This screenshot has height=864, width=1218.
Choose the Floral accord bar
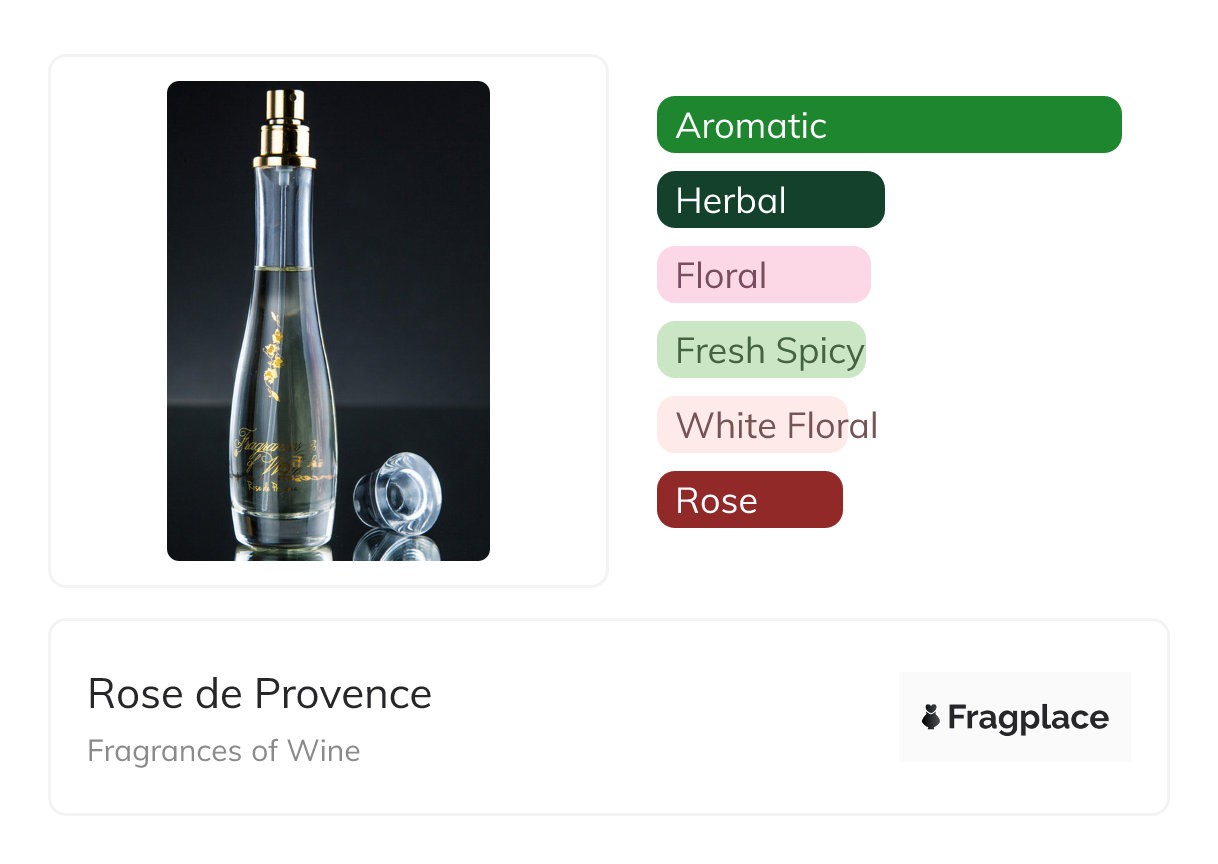[x=763, y=275]
